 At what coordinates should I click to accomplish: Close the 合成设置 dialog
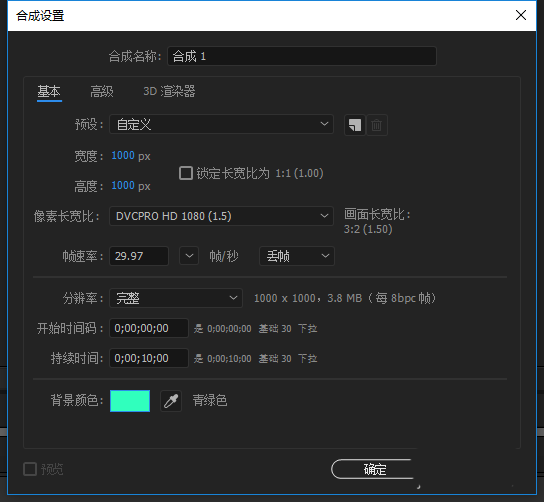(x=520, y=15)
